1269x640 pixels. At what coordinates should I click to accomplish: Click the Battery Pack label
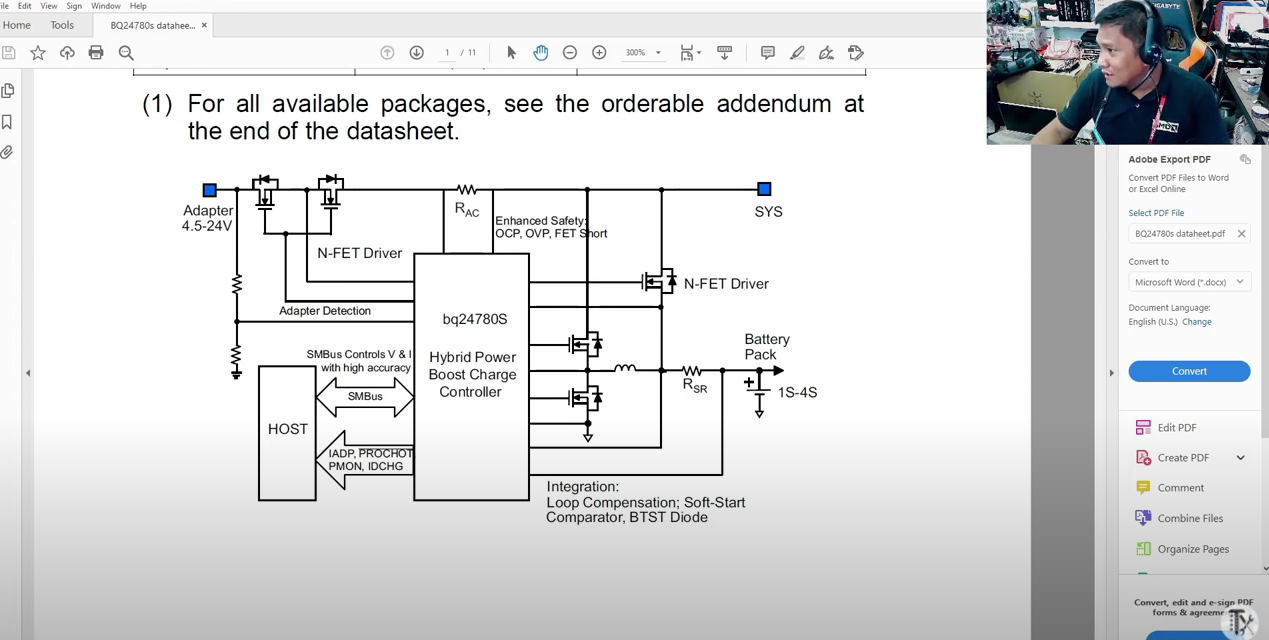pos(767,347)
